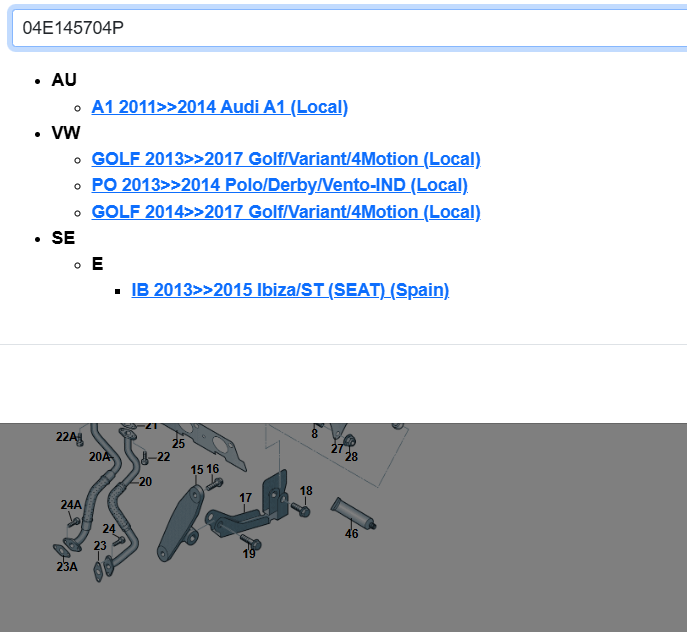Open PO 2013>>2014 Polo/Derby/Vento-IND link

[x=279, y=185]
